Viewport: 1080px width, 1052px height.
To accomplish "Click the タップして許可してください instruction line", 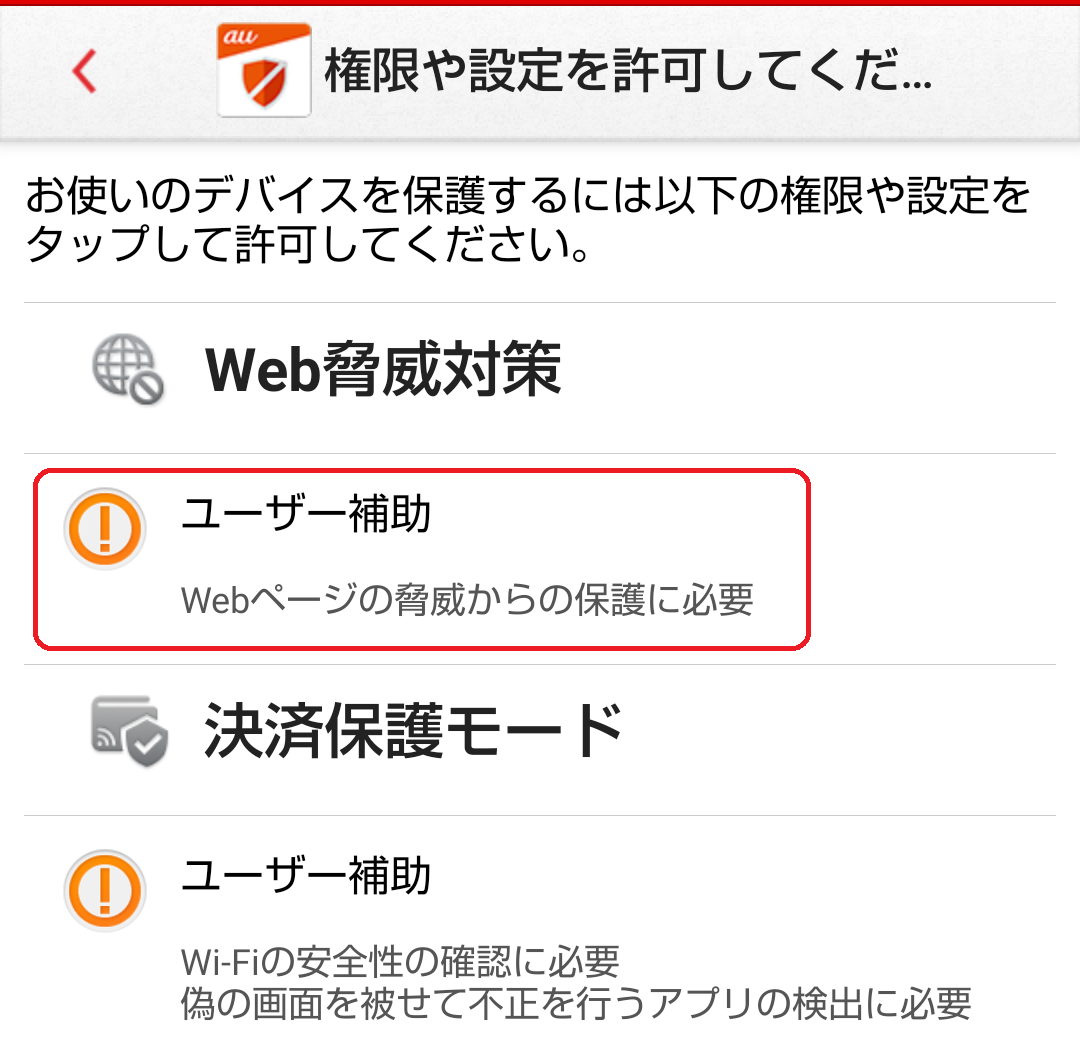I will tap(308, 245).
